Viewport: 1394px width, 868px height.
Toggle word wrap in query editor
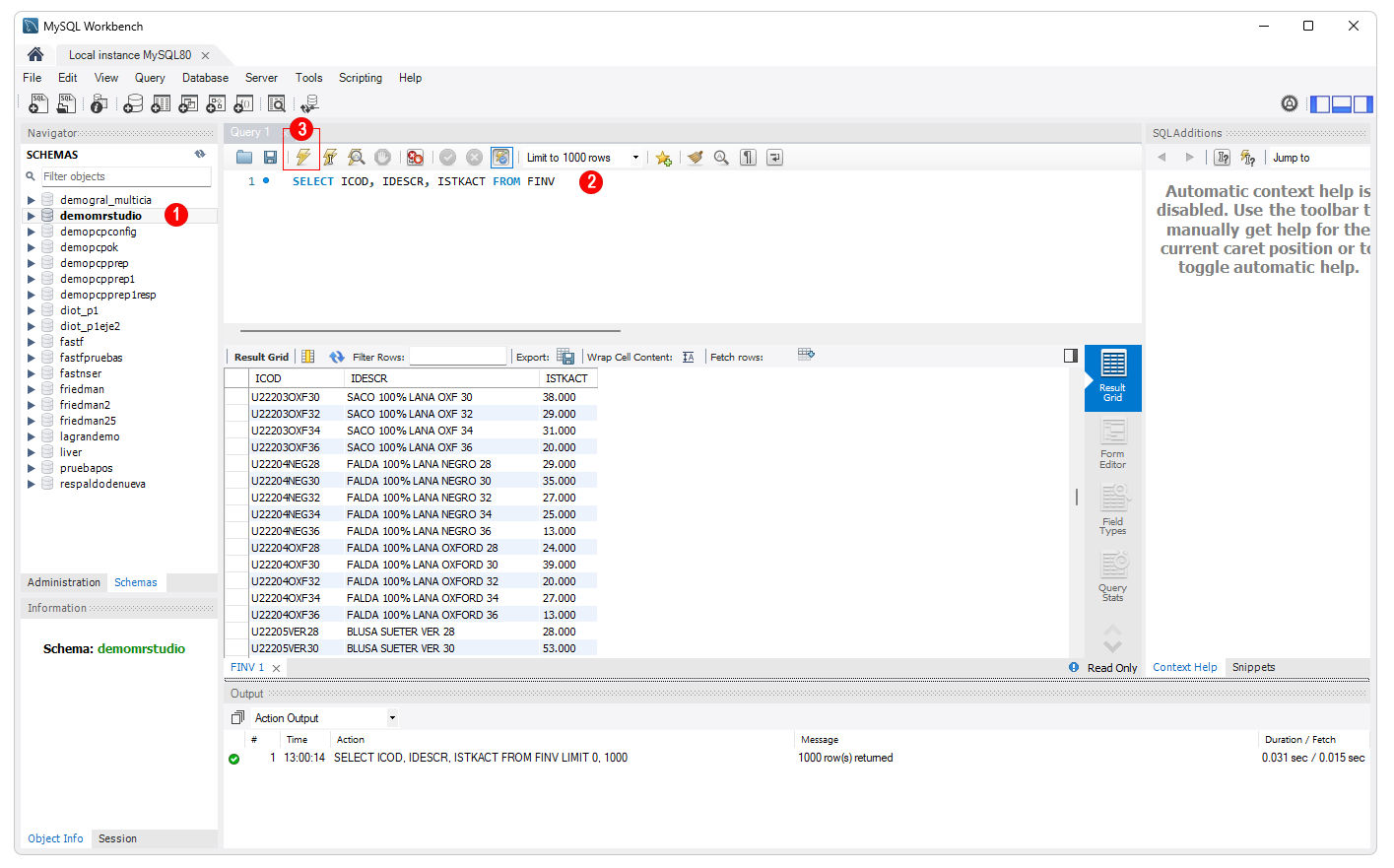[x=774, y=158]
